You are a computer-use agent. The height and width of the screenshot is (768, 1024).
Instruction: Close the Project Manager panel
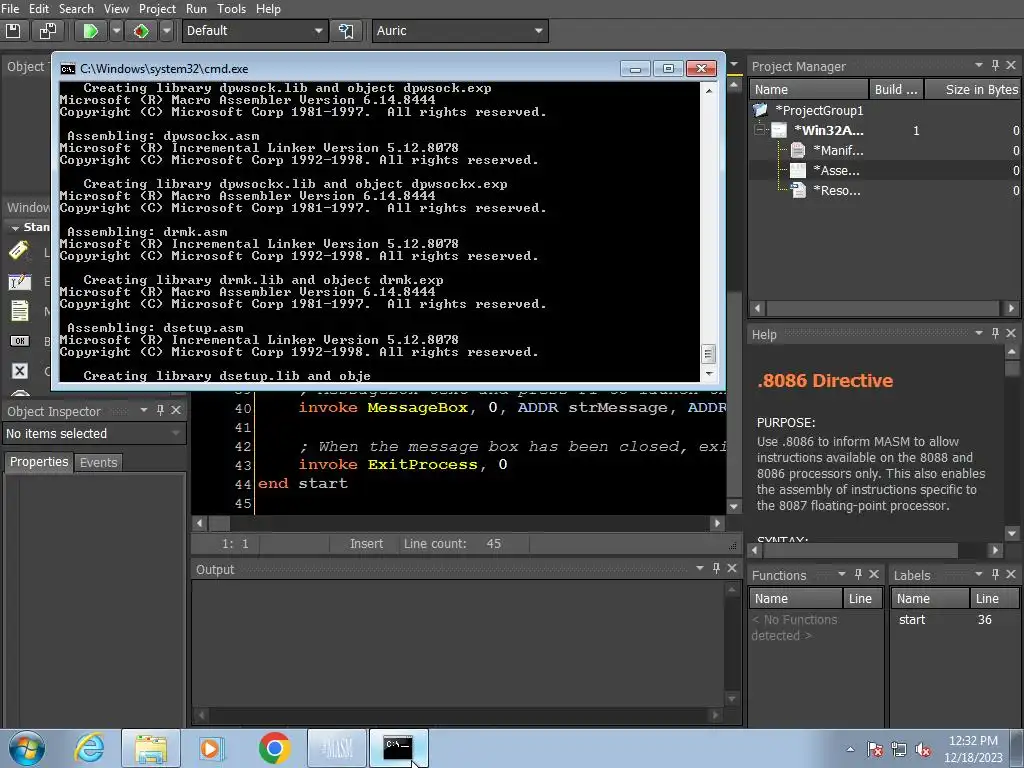[x=1011, y=65]
